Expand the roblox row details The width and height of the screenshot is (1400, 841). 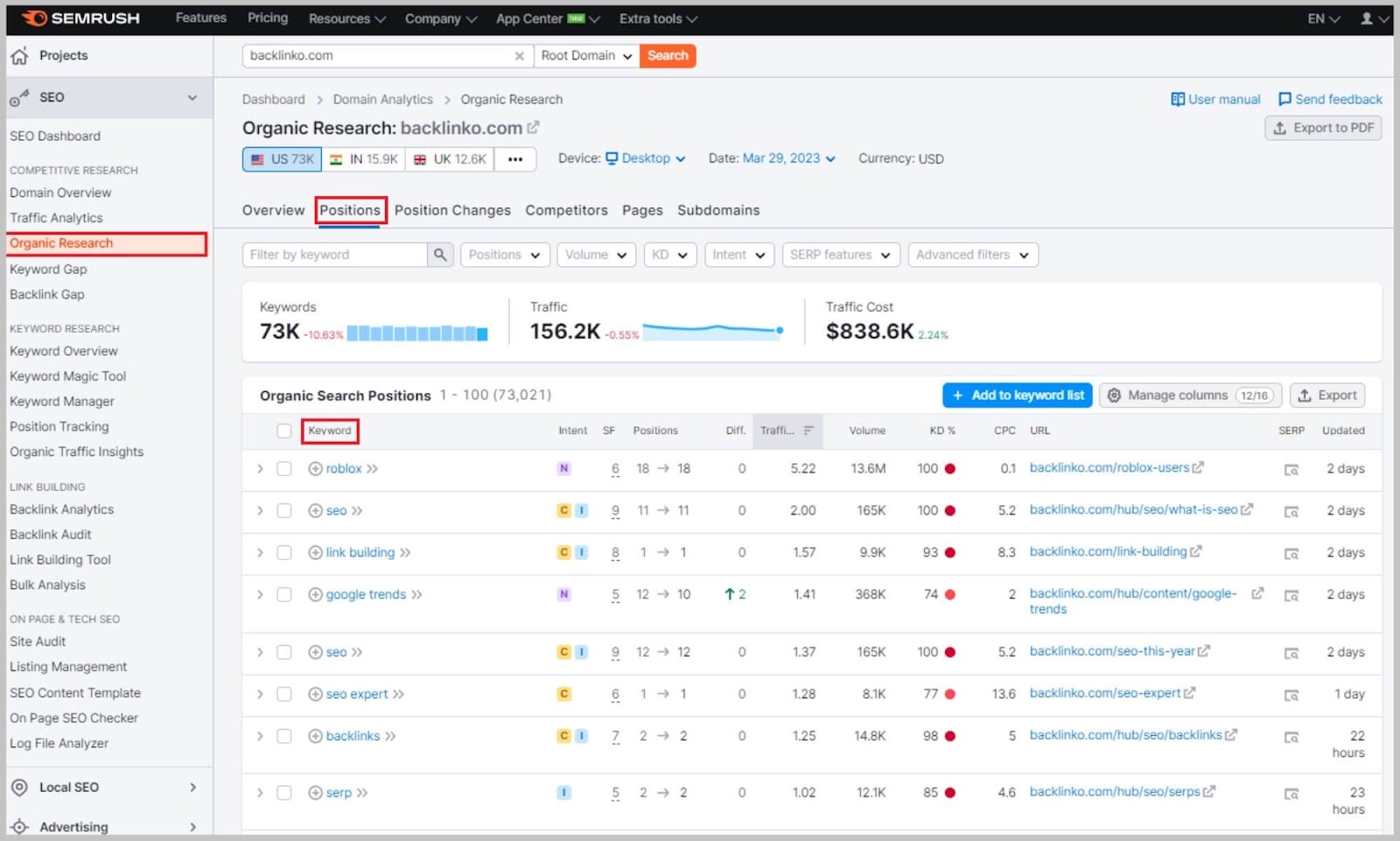point(260,469)
